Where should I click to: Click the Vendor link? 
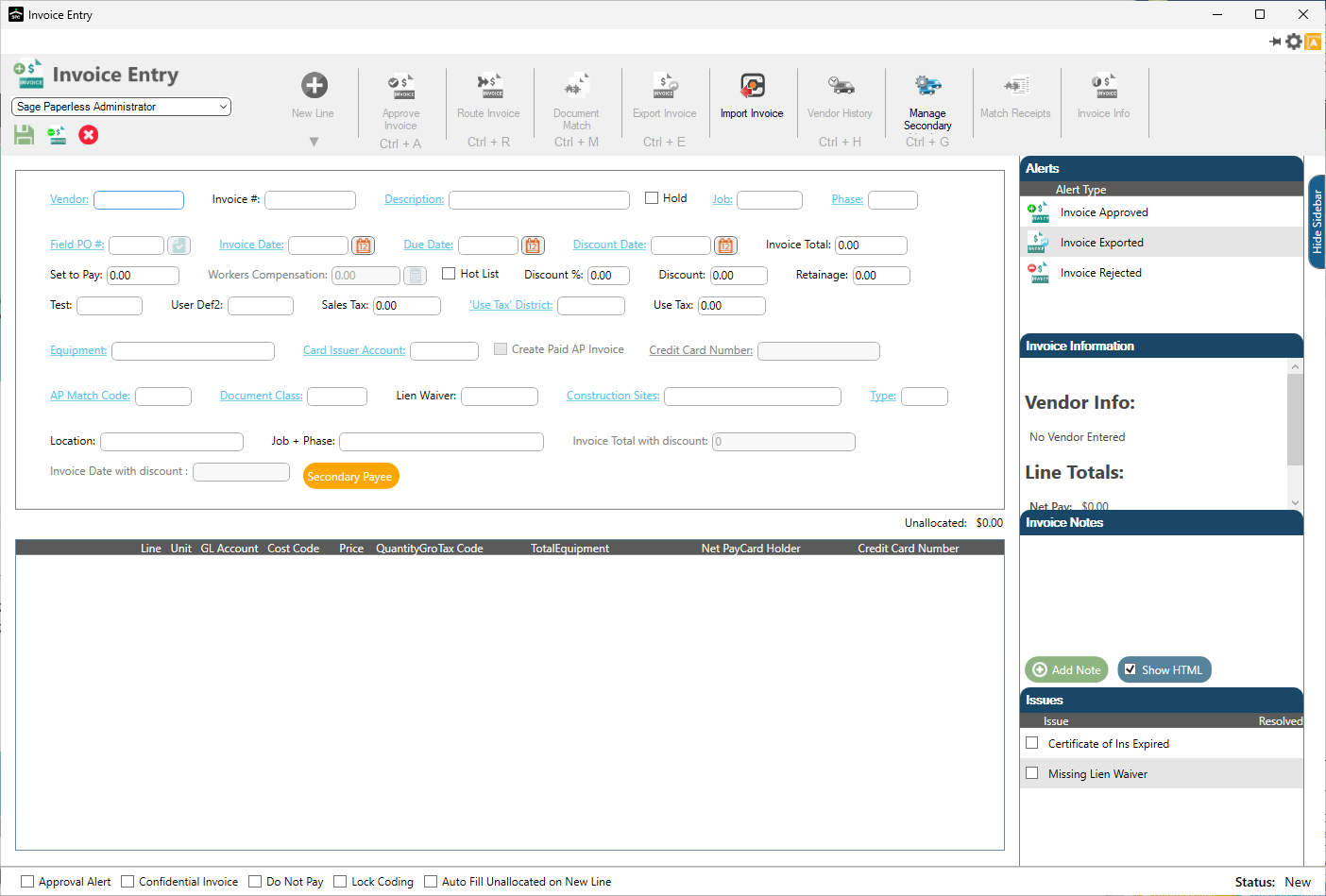(x=69, y=199)
